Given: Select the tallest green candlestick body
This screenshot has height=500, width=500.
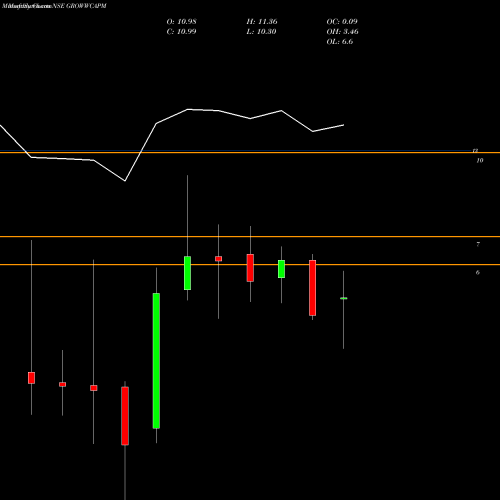Looking at the screenshot, I should 156,361.
